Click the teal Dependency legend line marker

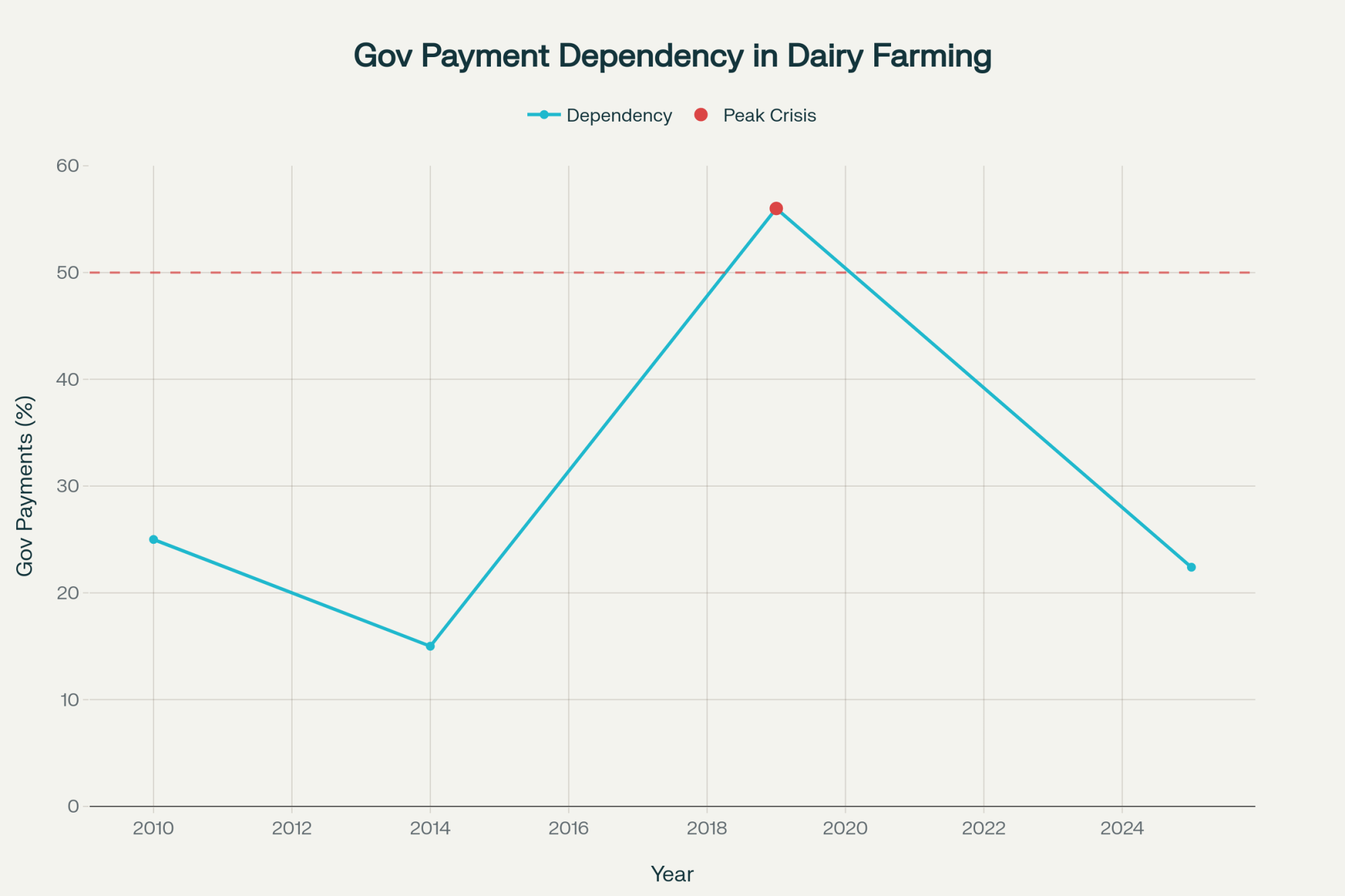click(543, 115)
